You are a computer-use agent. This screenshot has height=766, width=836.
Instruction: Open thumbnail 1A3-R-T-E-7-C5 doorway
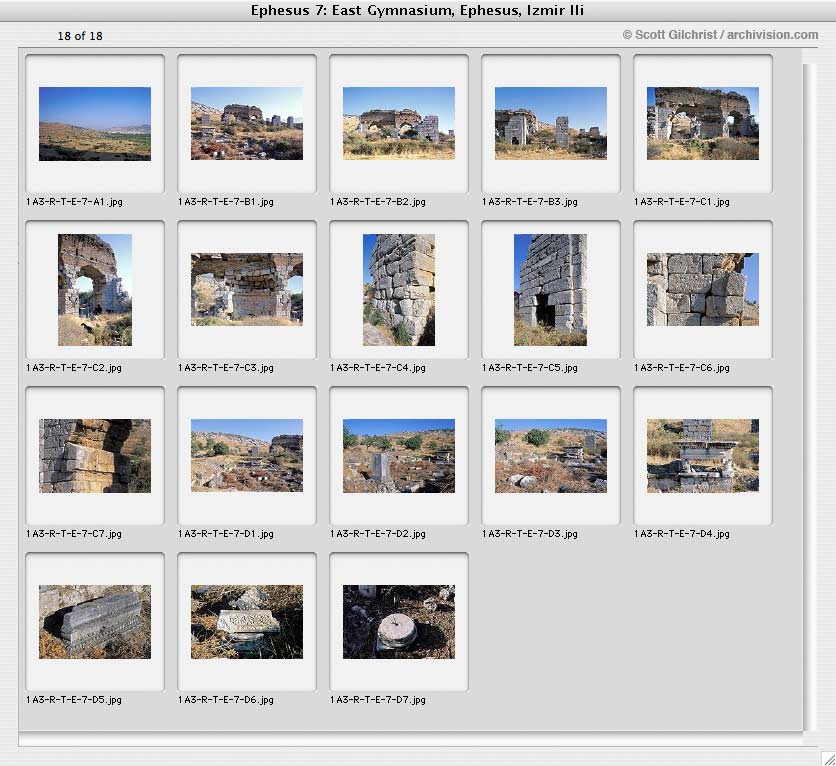(551, 290)
